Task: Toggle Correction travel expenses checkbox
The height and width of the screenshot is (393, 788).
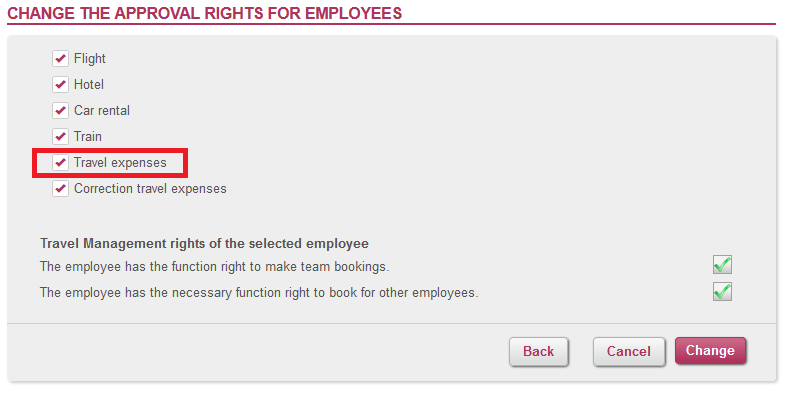Action: (x=60, y=188)
